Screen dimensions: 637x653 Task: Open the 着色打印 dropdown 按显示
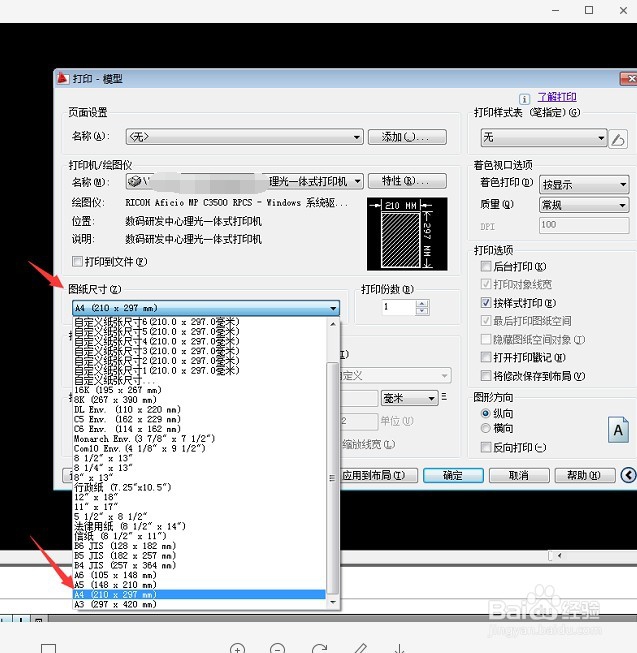pyautogui.click(x=584, y=184)
